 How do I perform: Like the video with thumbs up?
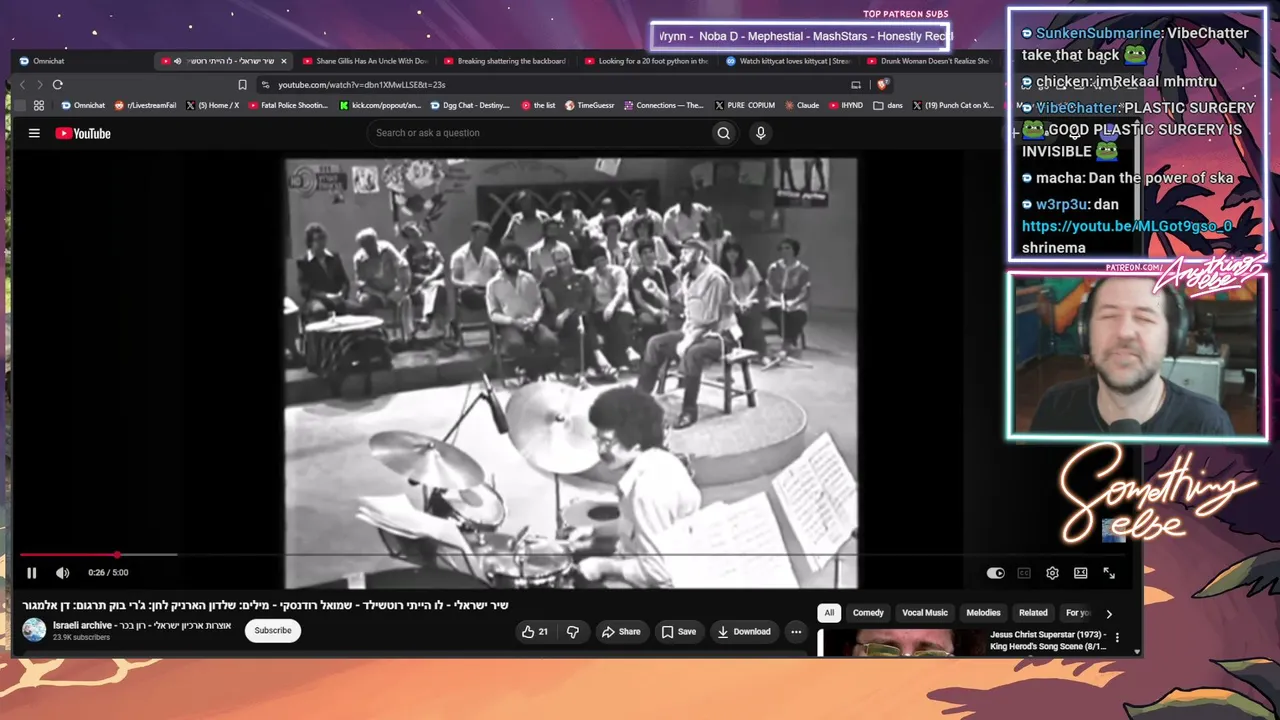coord(535,631)
